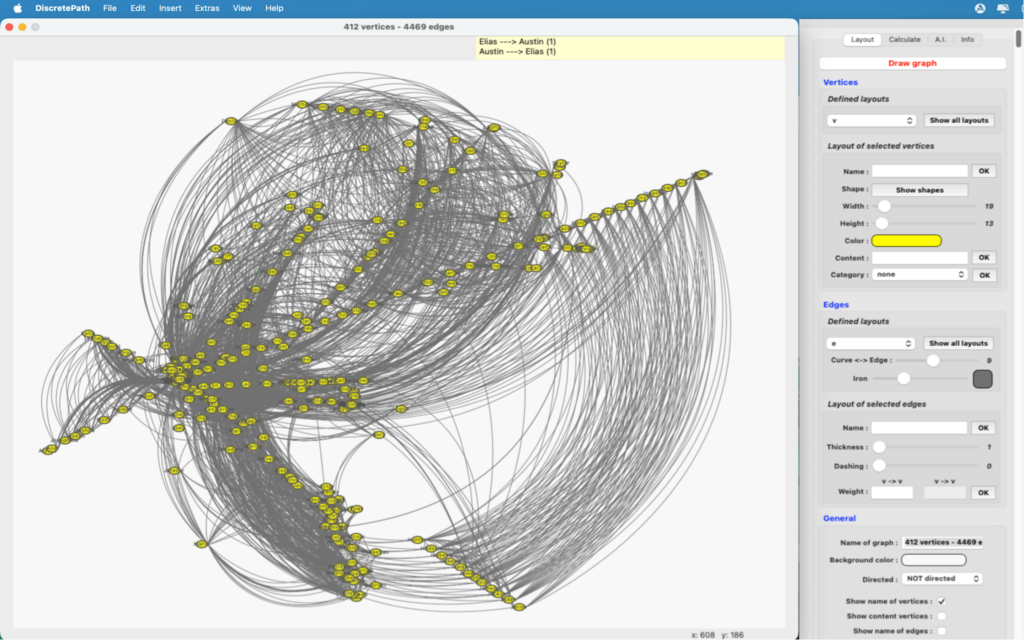The width and height of the screenshot is (1024, 640).
Task: Switch to the A.I. tab
Action: coord(939,40)
